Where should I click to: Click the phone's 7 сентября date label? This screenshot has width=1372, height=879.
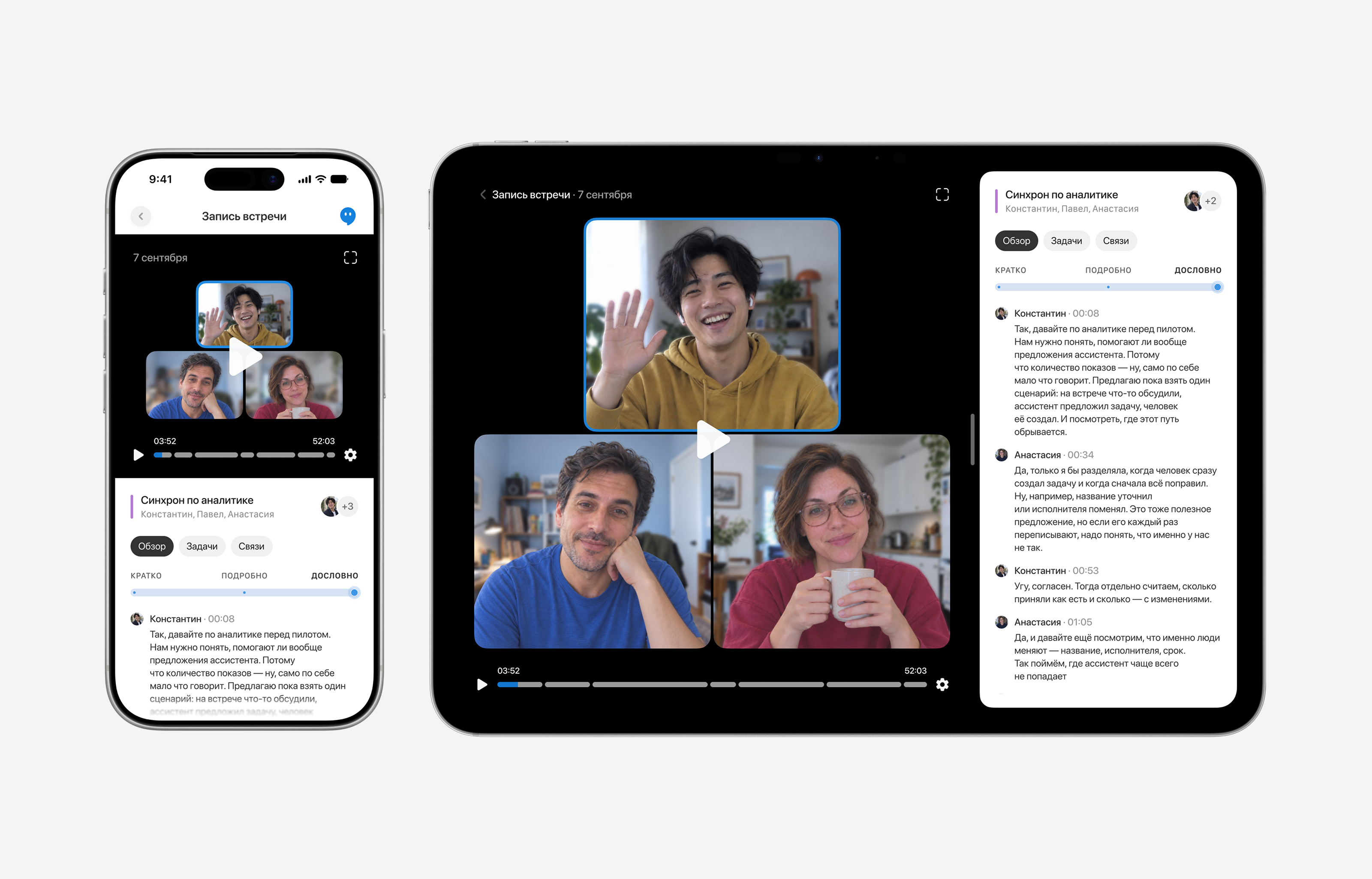click(160, 257)
